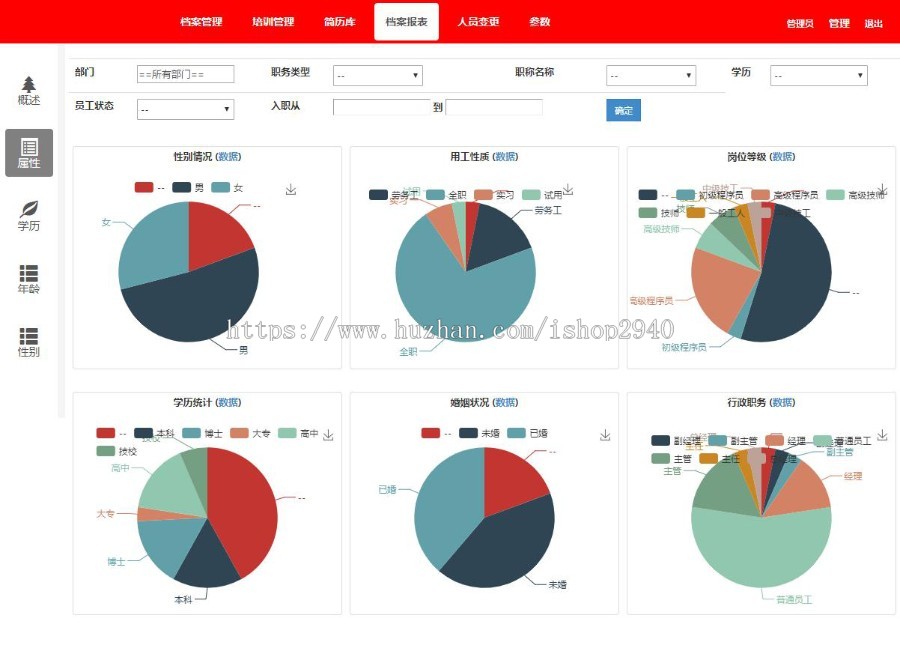Select the 属性 sidebar icon
Screen dimensions: 900x654
tap(29, 153)
